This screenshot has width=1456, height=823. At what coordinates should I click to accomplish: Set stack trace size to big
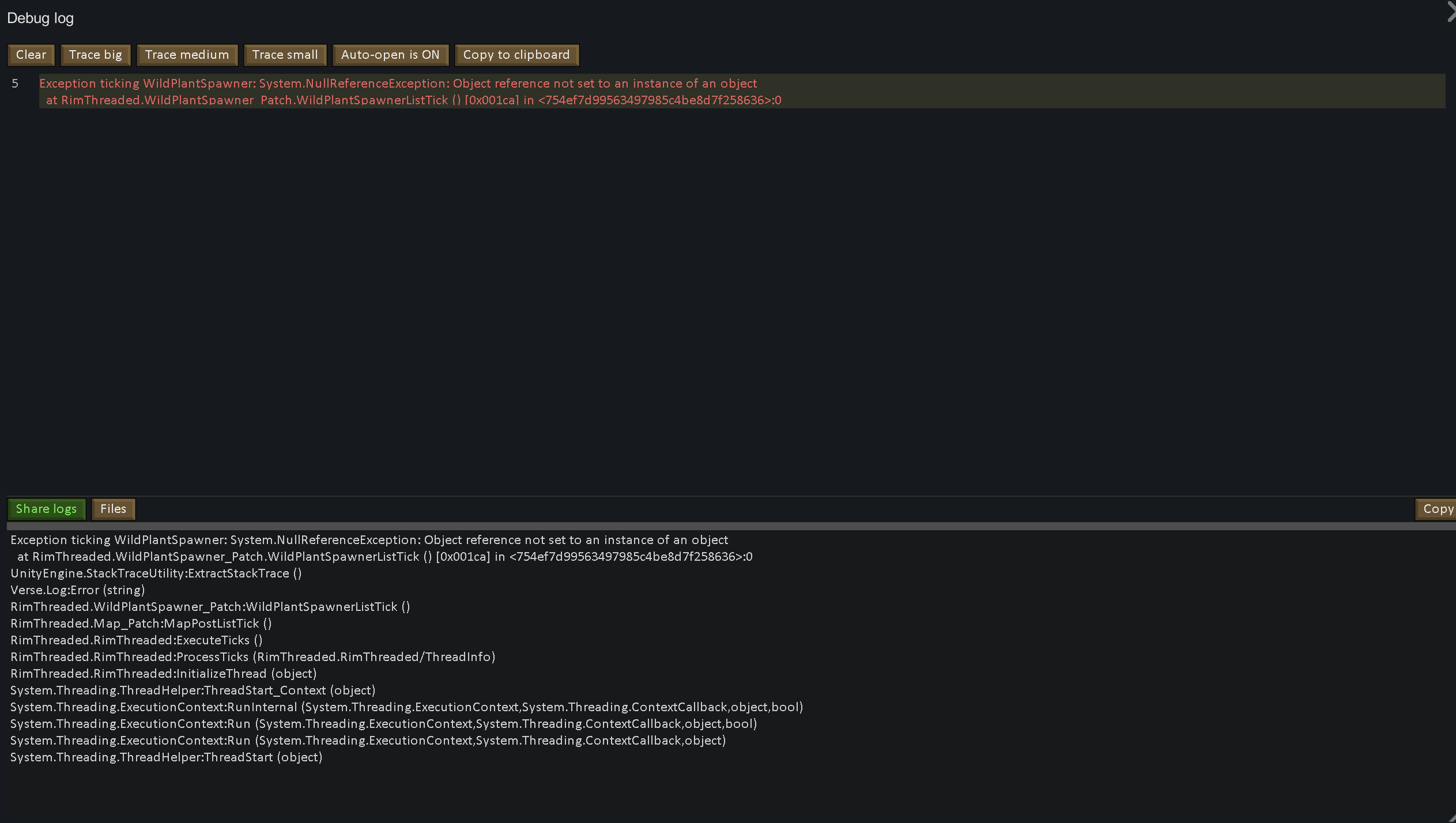click(96, 55)
